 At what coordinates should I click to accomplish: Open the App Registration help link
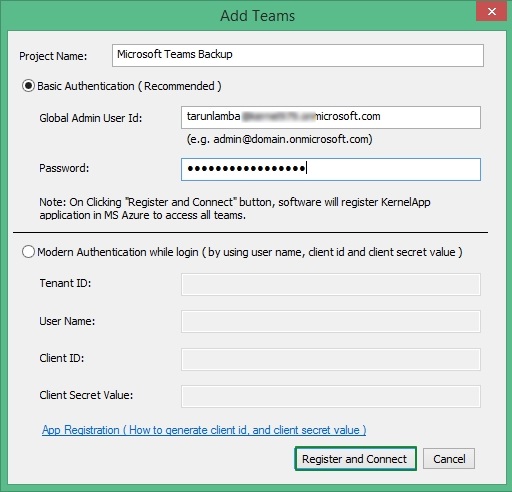click(204, 430)
